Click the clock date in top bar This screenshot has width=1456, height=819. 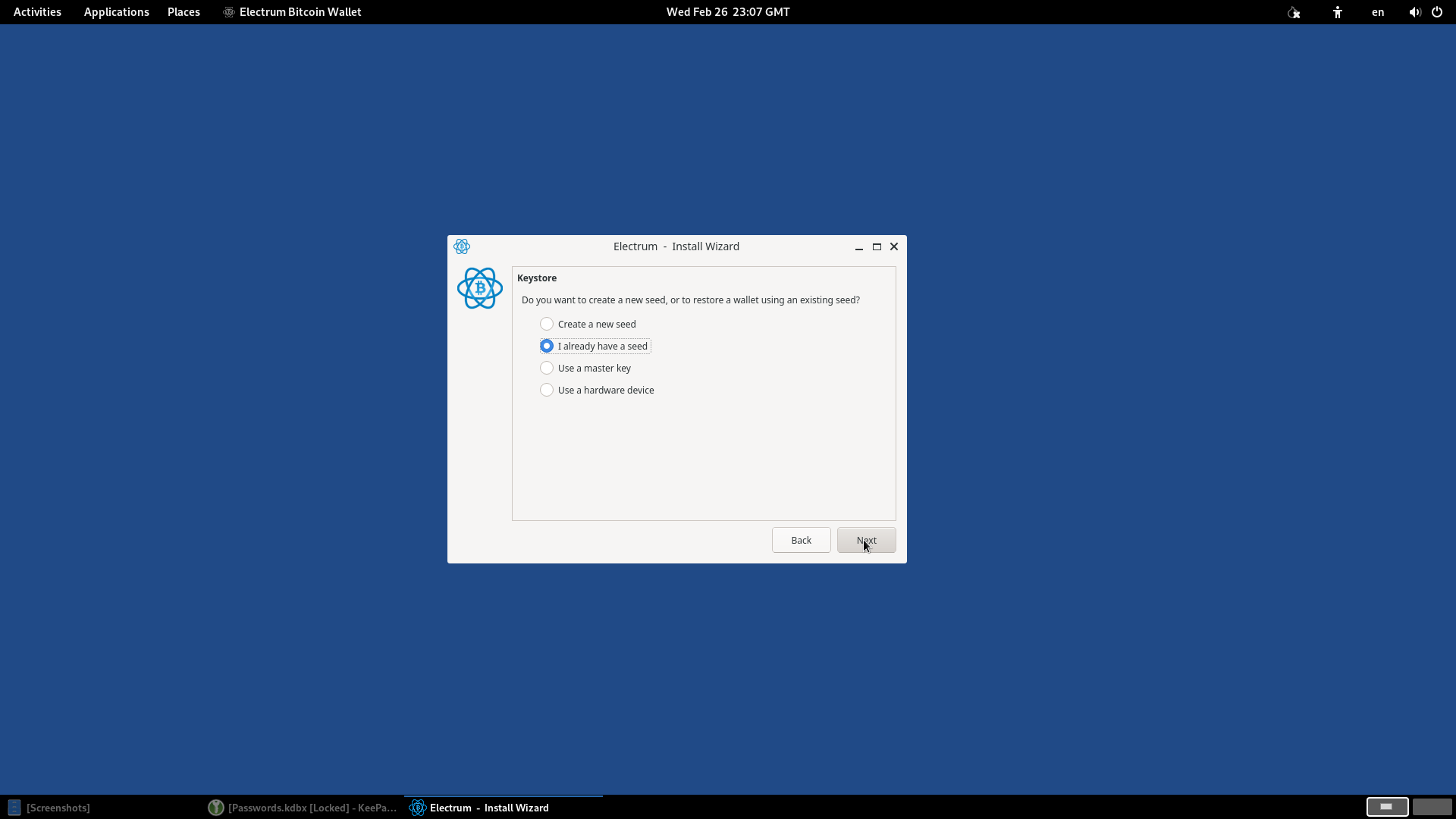(x=728, y=12)
